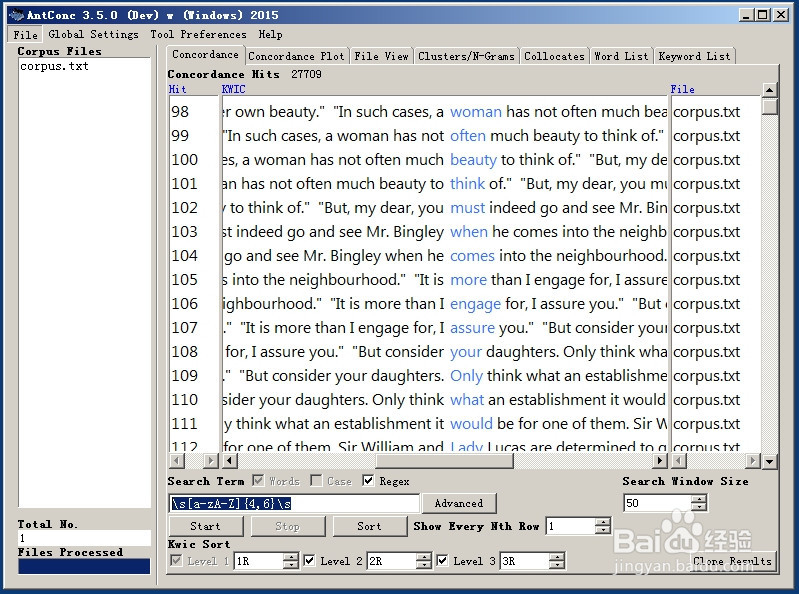The width and height of the screenshot is (799, 594).
Task: Open the File menu
Action: (25, 35)
